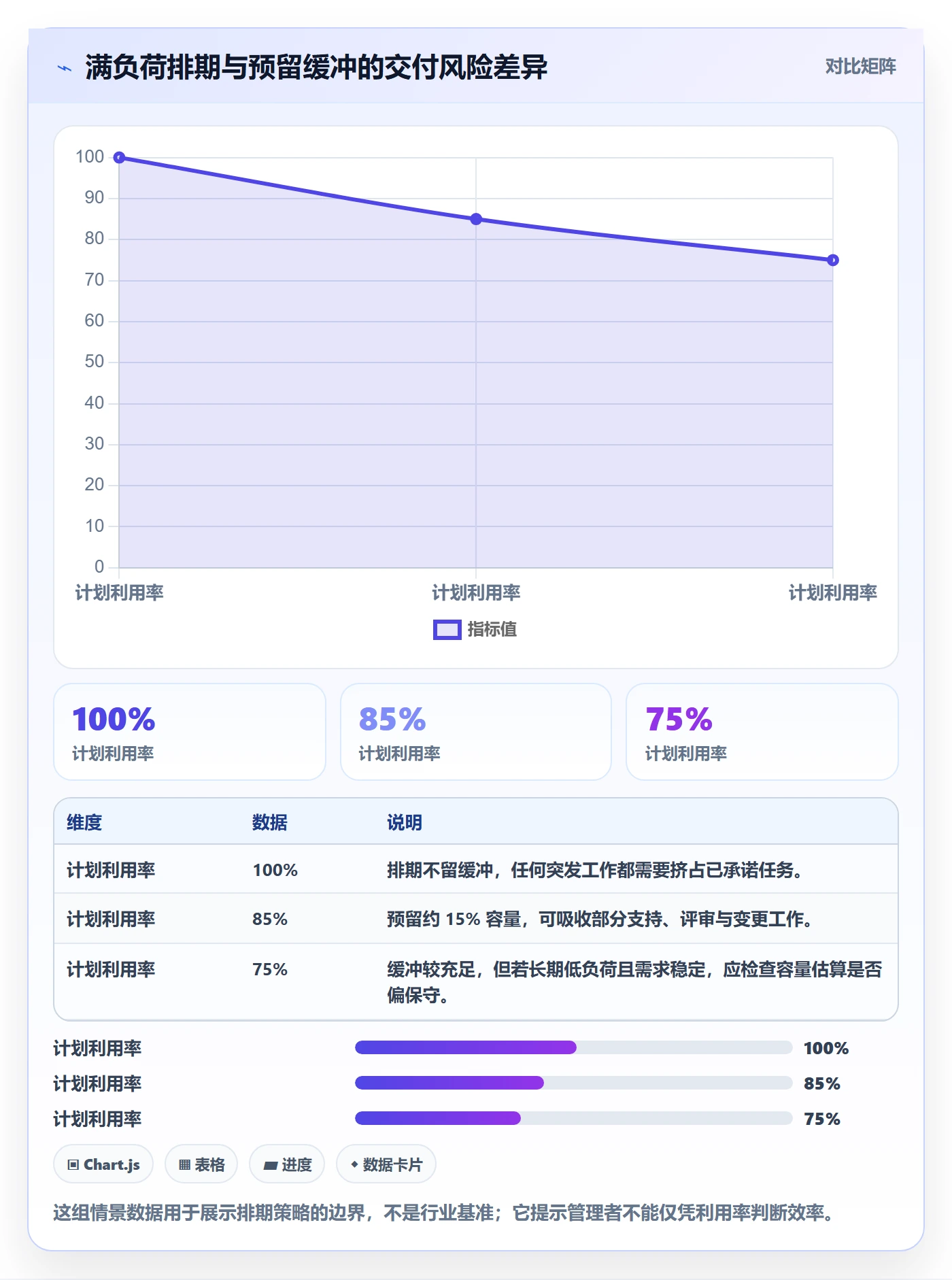Click the 100 tick on the y-axis

(x=90, y=157)
